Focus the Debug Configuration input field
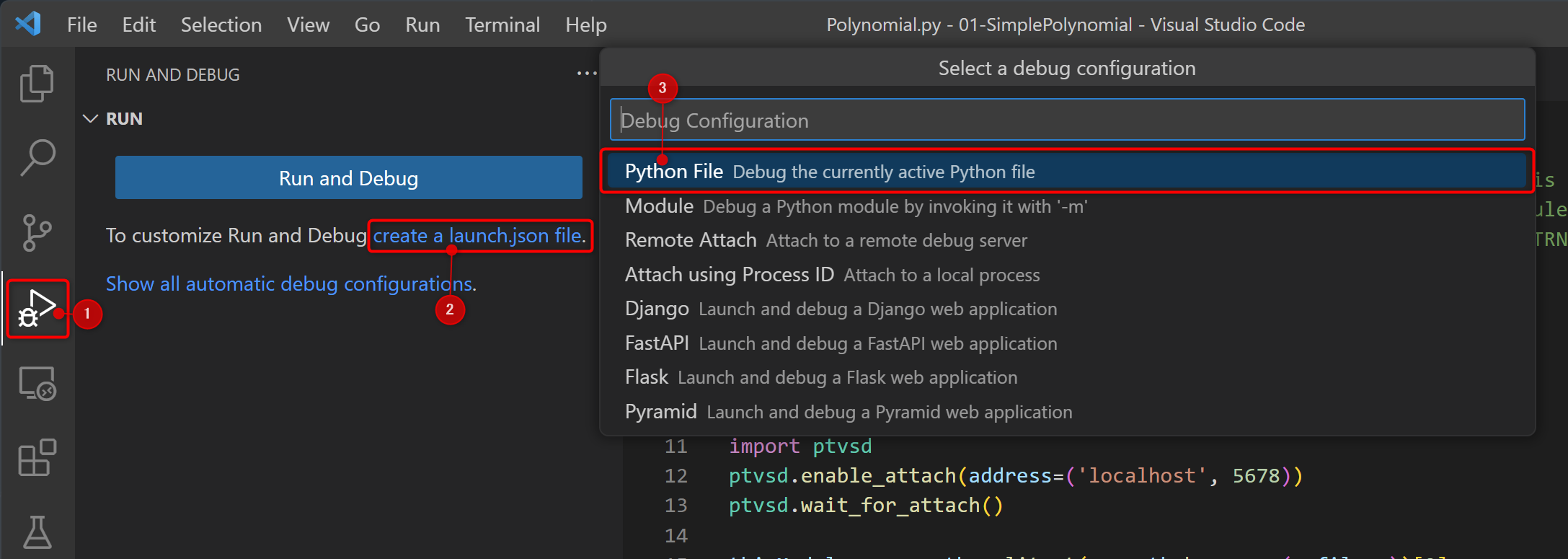 pos(1067,120)
